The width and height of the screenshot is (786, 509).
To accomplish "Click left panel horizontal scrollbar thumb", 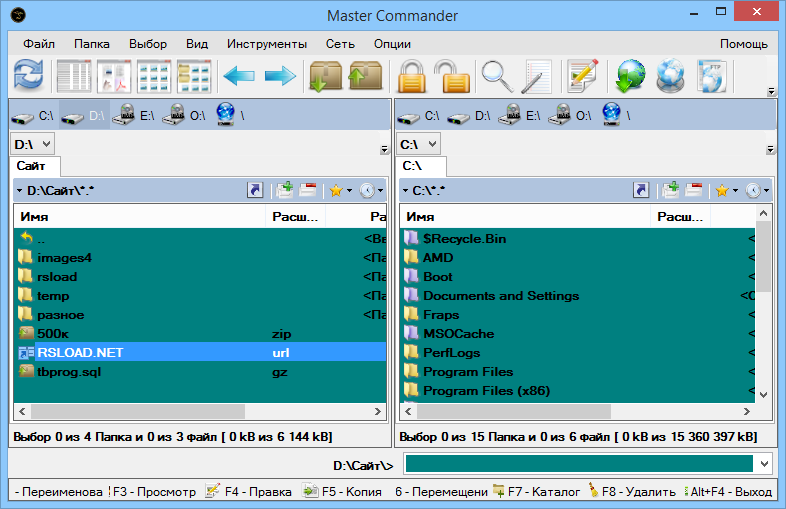I will point(138,412).
